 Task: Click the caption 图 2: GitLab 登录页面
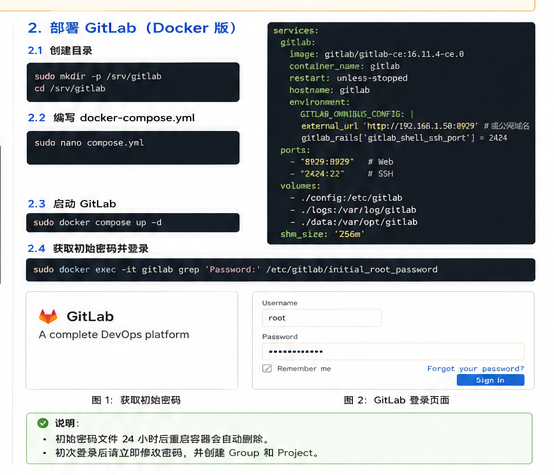(396, 400)
